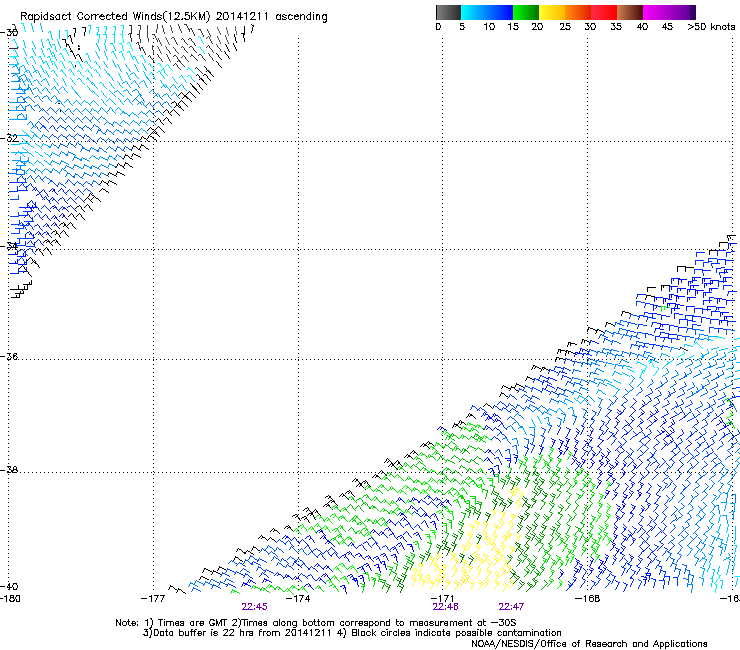Click the purple 45-50 knots legend segment

click(x=682, y=12)
